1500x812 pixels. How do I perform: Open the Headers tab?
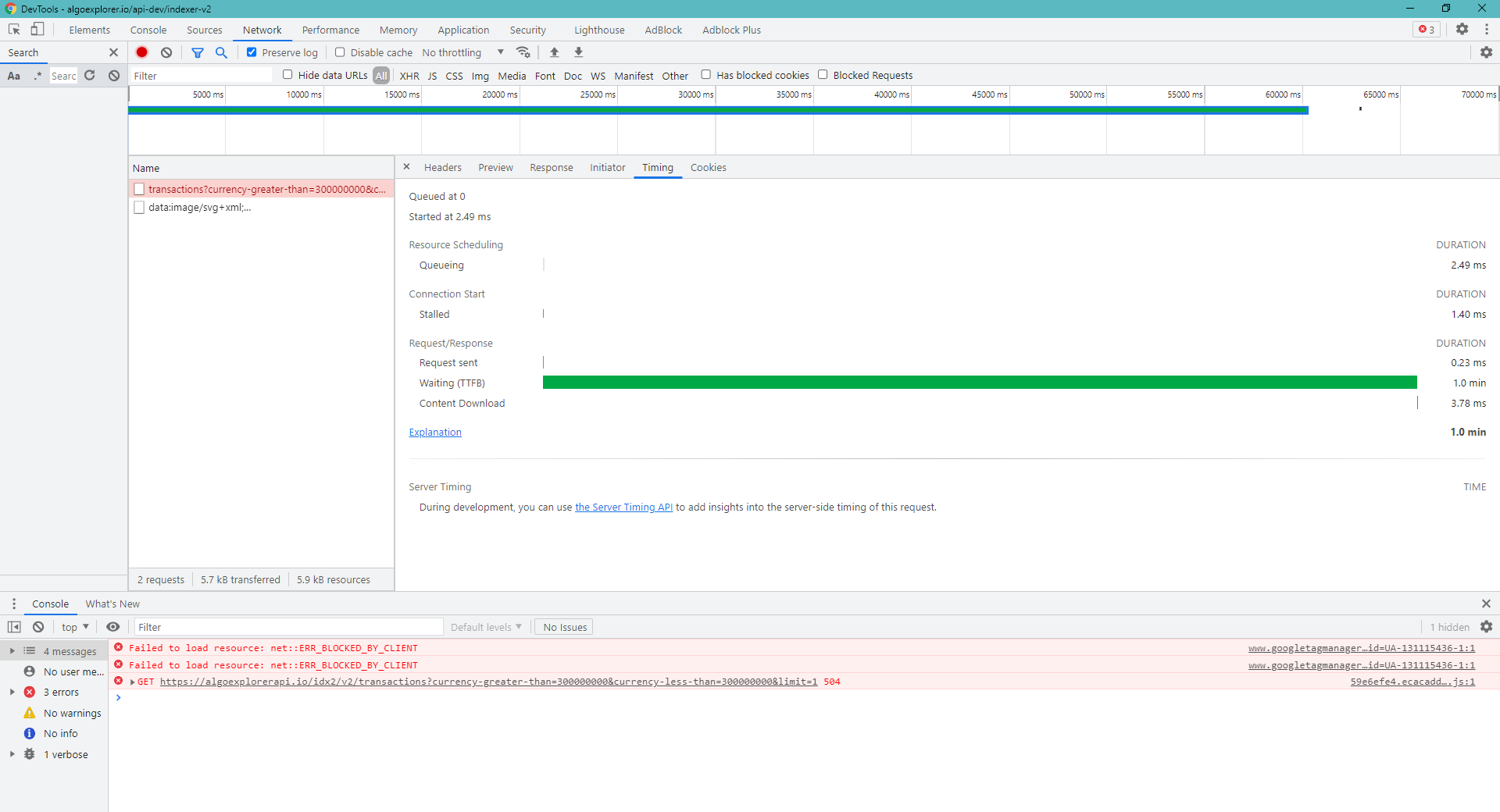click(442, 167)
